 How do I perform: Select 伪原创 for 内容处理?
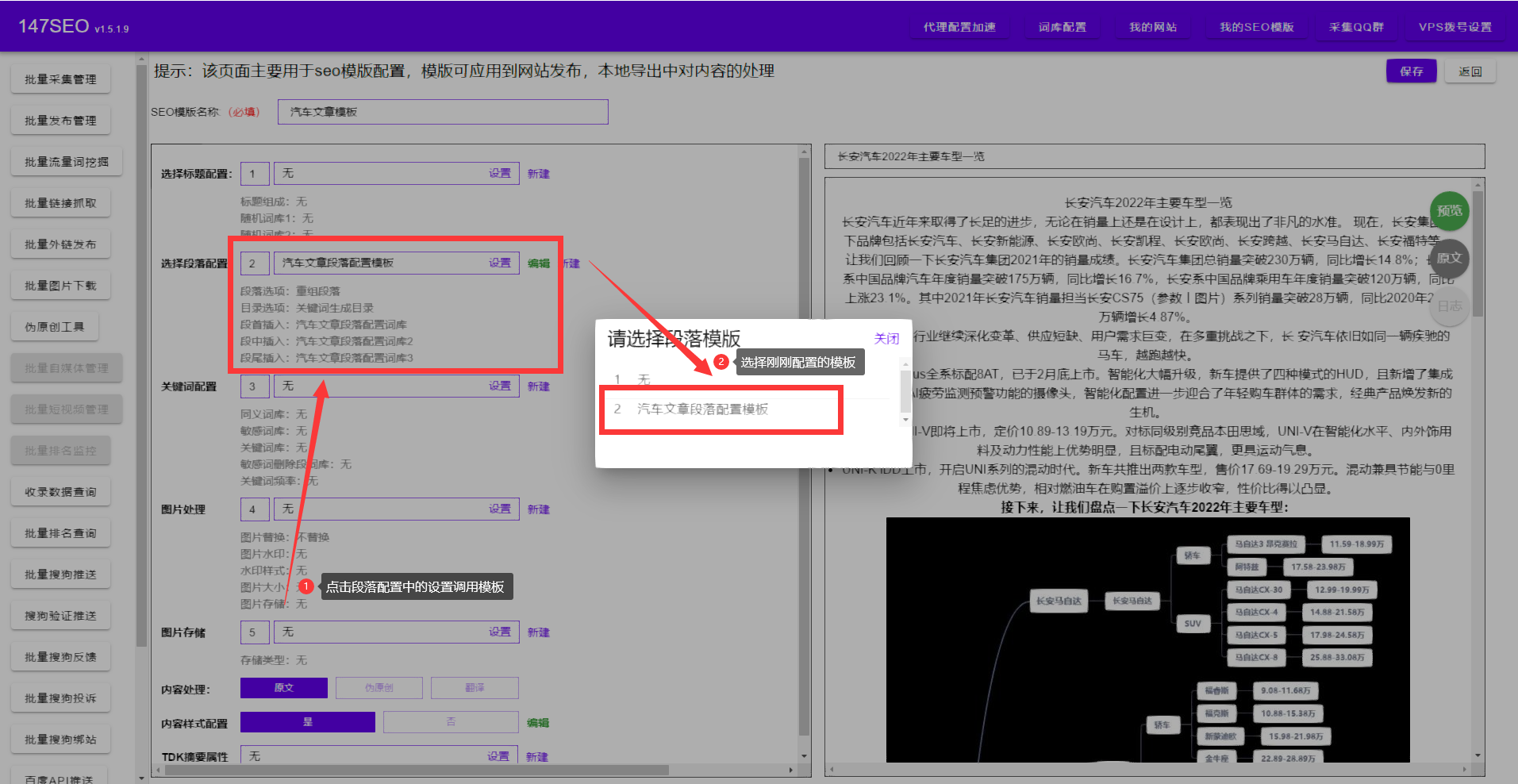(379, 688)
